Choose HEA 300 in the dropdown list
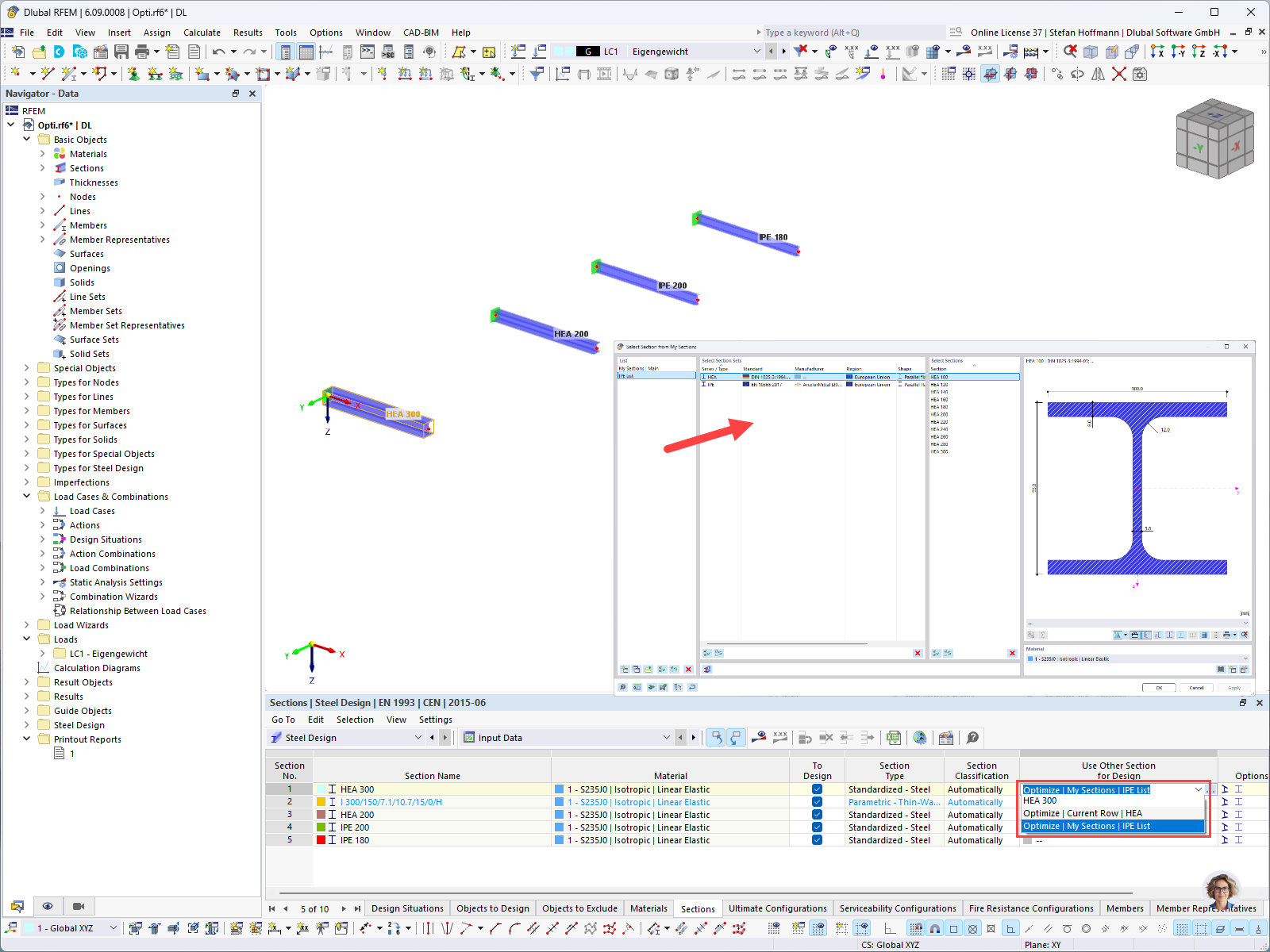1270x952 pixels. (1113, 801)
